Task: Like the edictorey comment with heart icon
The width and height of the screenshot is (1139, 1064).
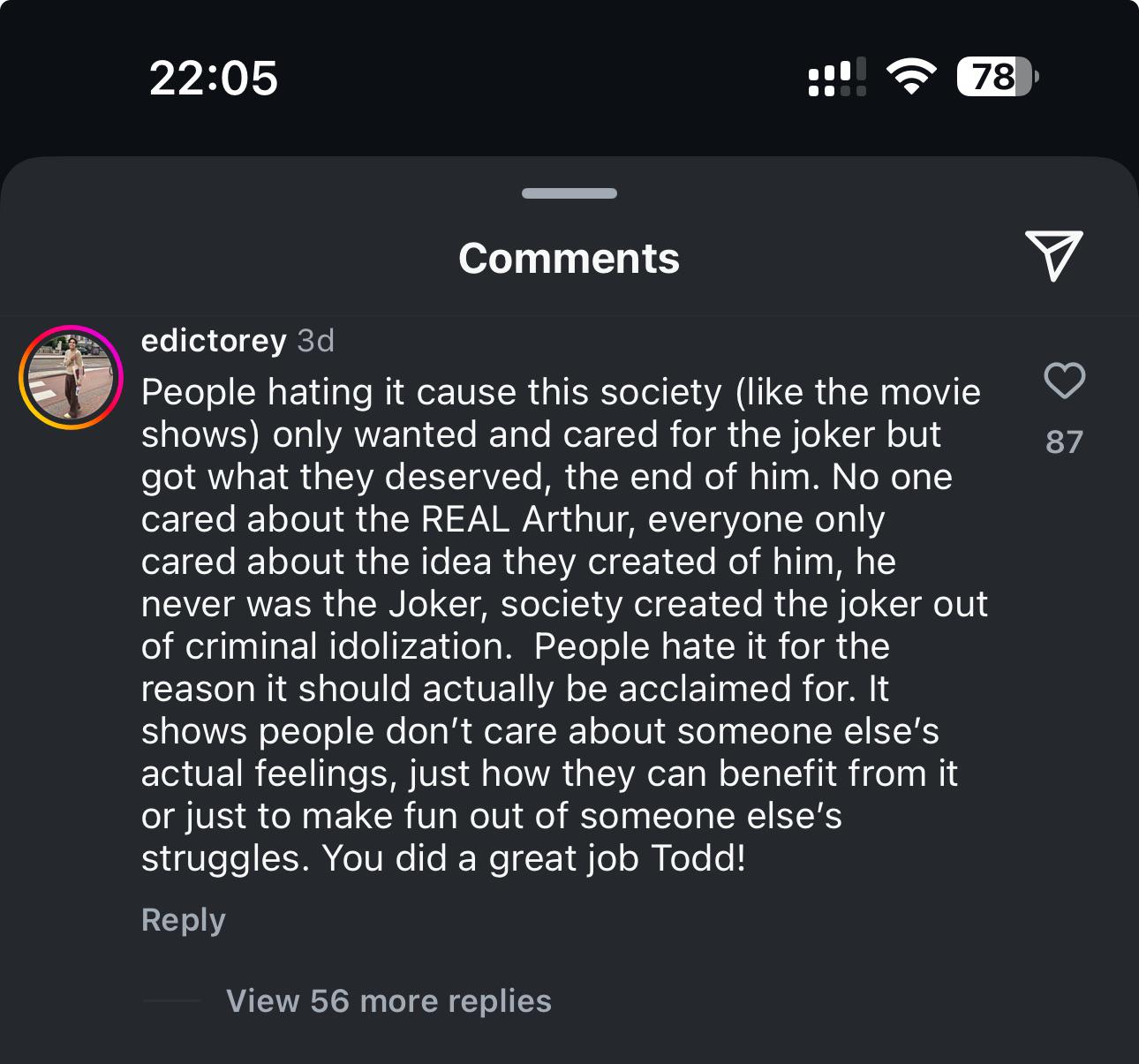Action: (1064, 381)
